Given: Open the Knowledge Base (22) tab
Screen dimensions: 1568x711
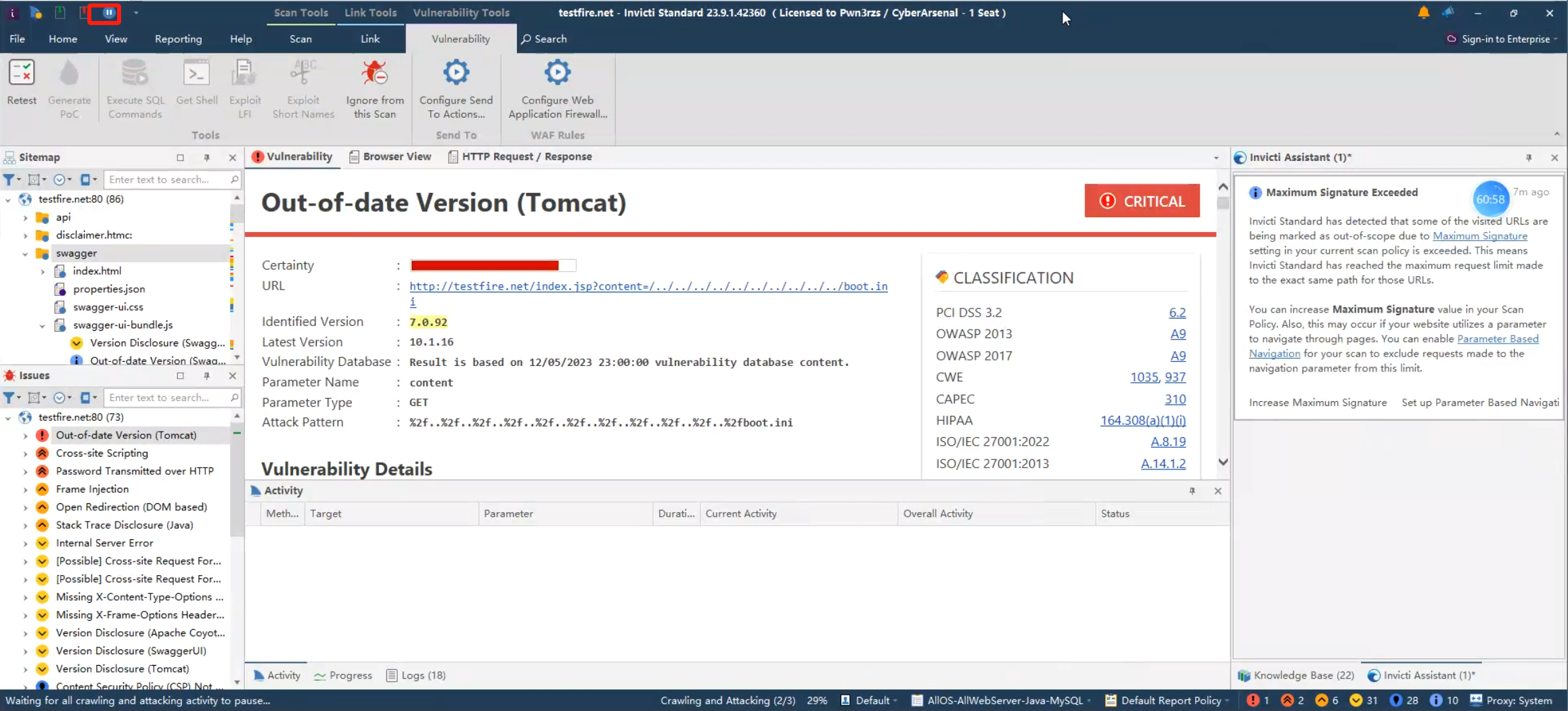Looking at the screenshot, I should 1297,675.
